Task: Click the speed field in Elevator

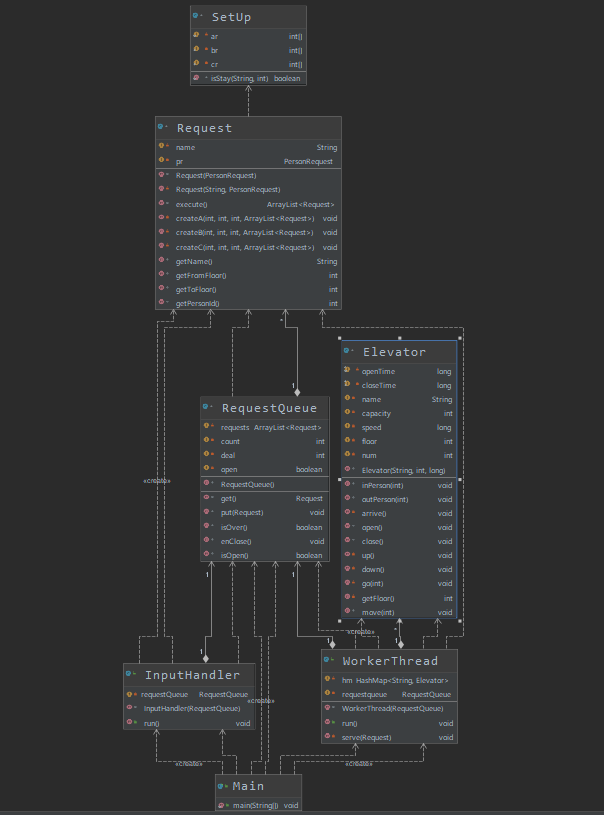Action: click(x=399, y=428)
